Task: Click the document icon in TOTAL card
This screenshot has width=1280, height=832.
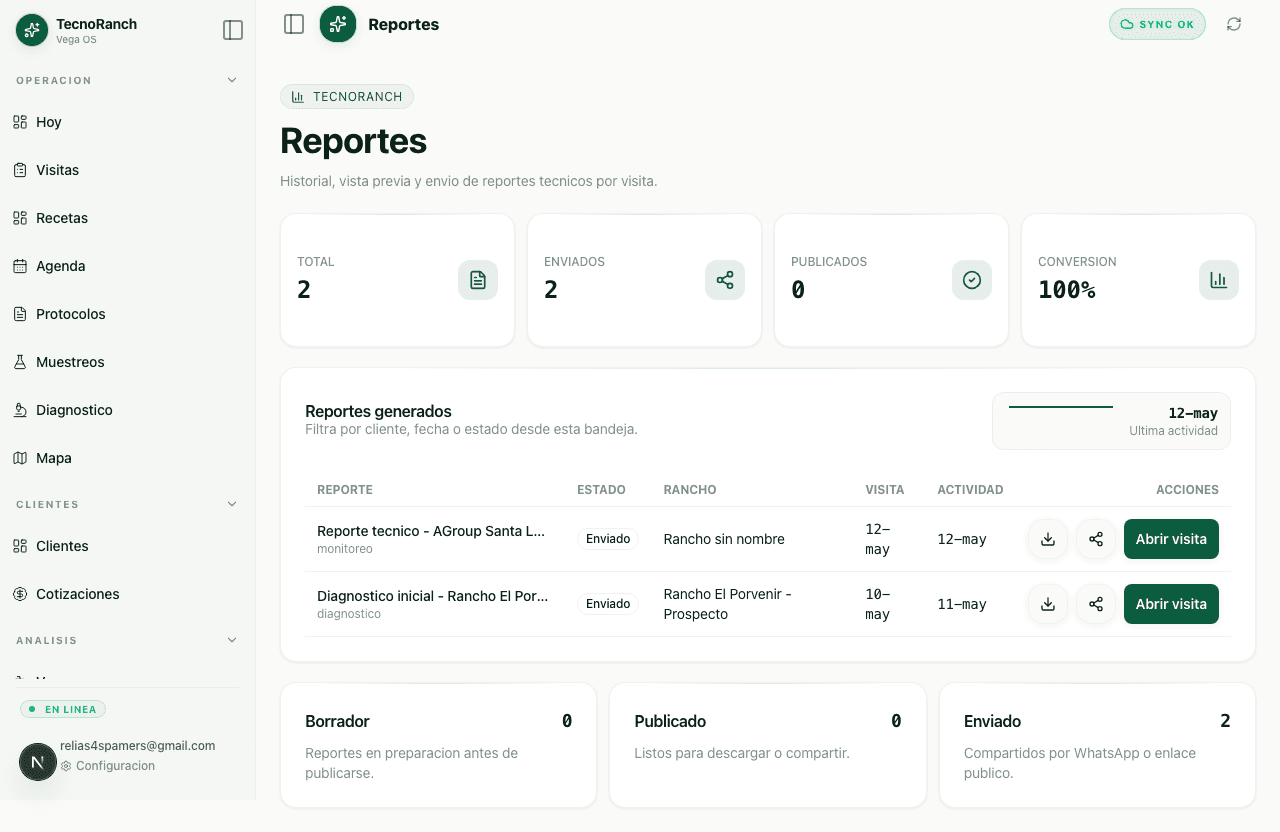Action: [x=478, y=280]
